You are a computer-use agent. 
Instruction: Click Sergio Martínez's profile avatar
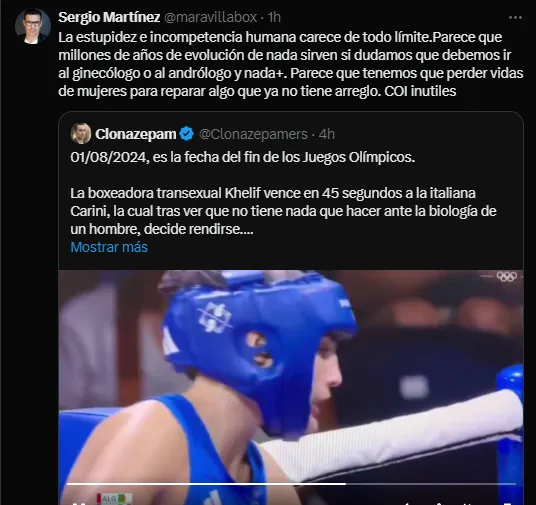(32, 26)
